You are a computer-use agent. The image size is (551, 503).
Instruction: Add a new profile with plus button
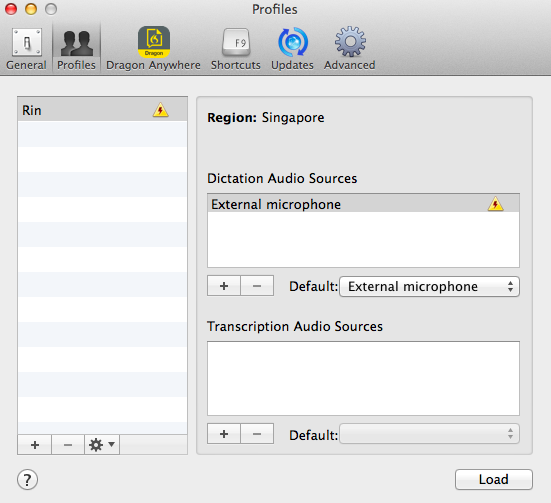[34, 445]
